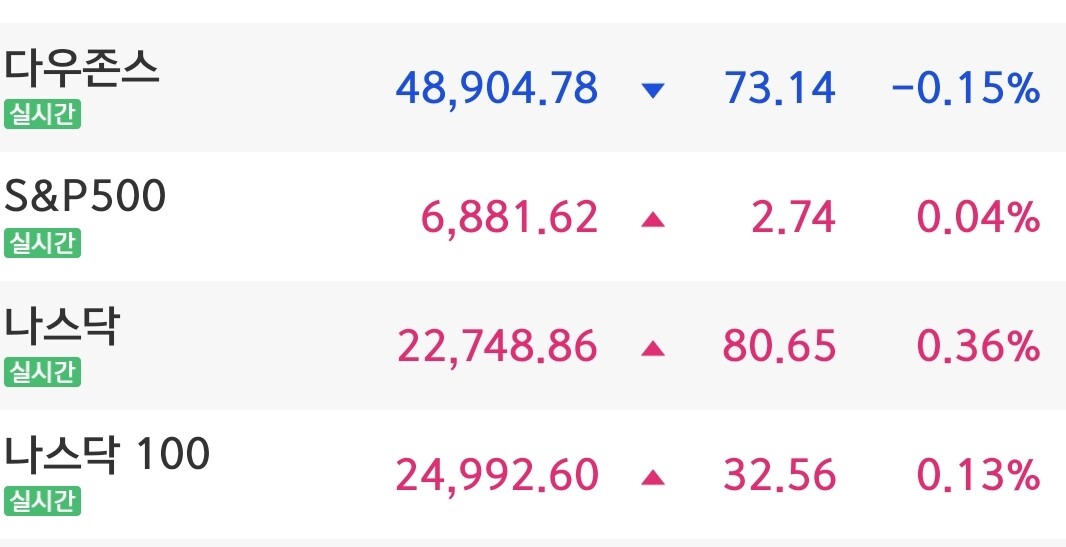Click the 0.36% change for 나스닥

(x=979, y=347)
